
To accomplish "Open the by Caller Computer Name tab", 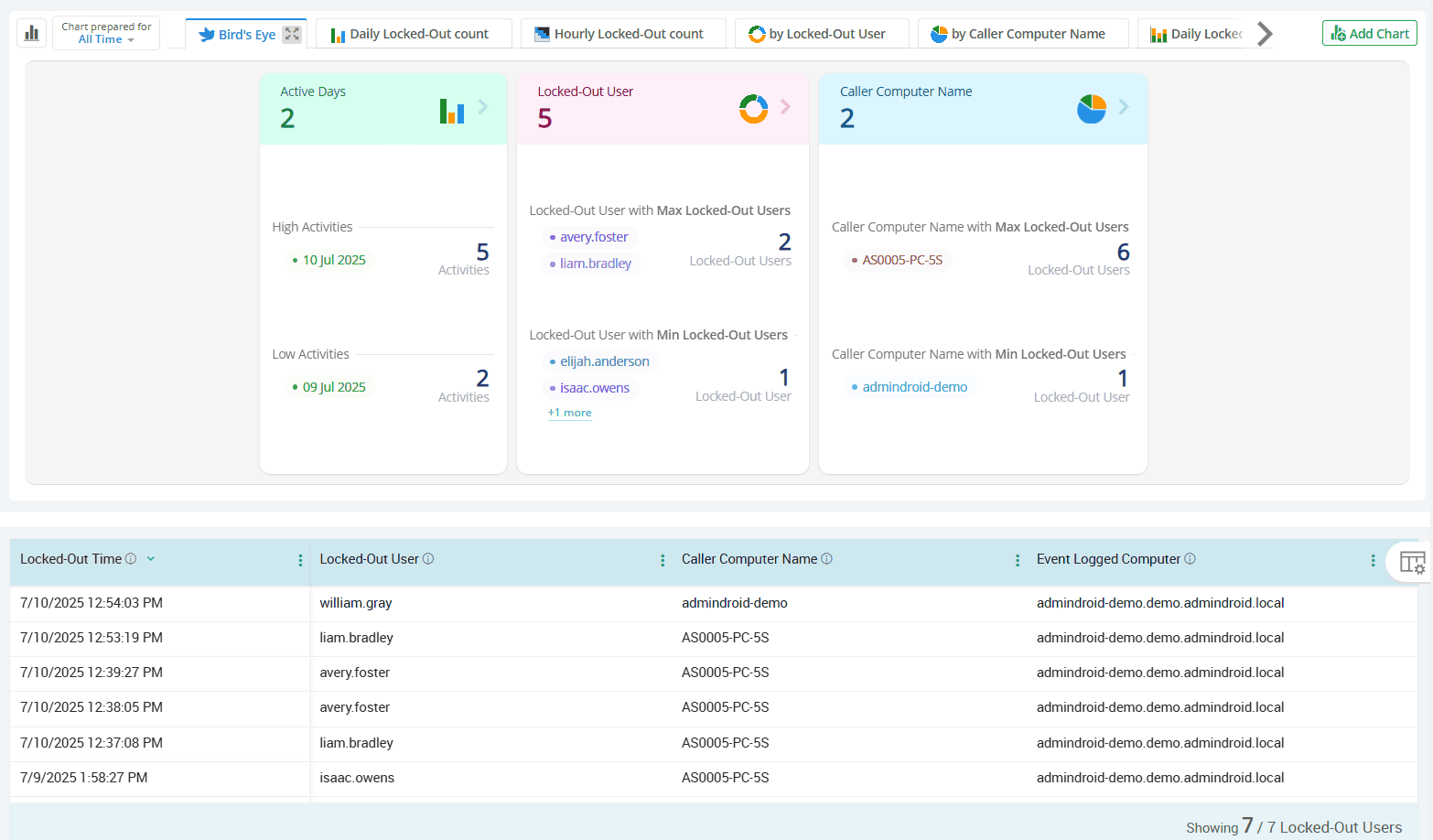I will [x=1018, y=34].
